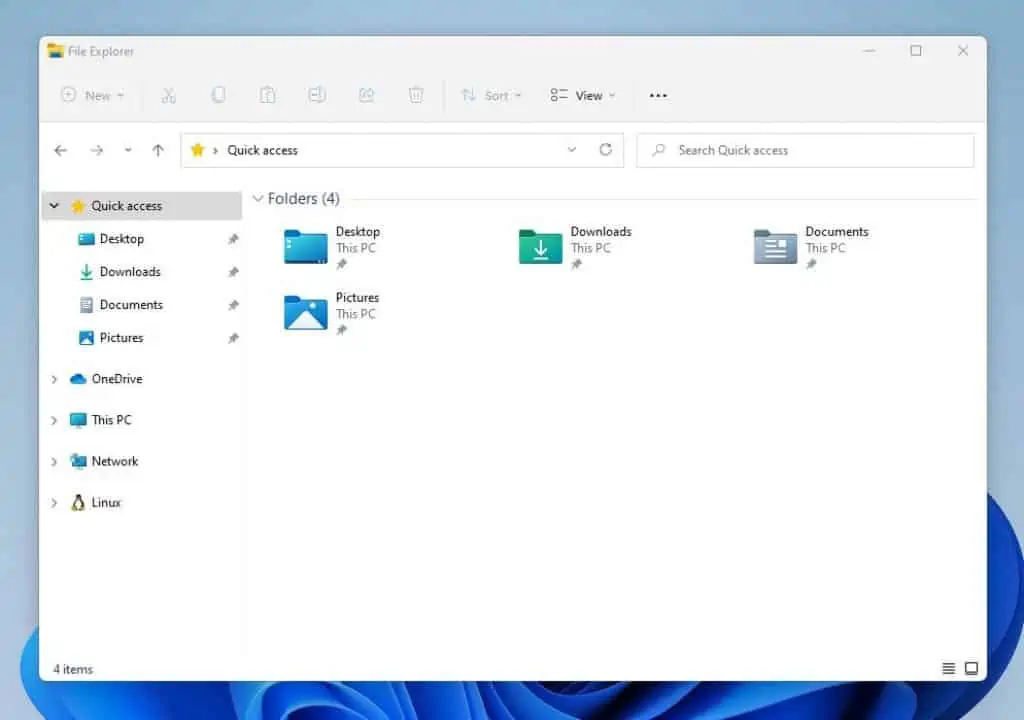
Task: Select the Pictures folder icon in main pane
Action: click(x=306, y=313)
